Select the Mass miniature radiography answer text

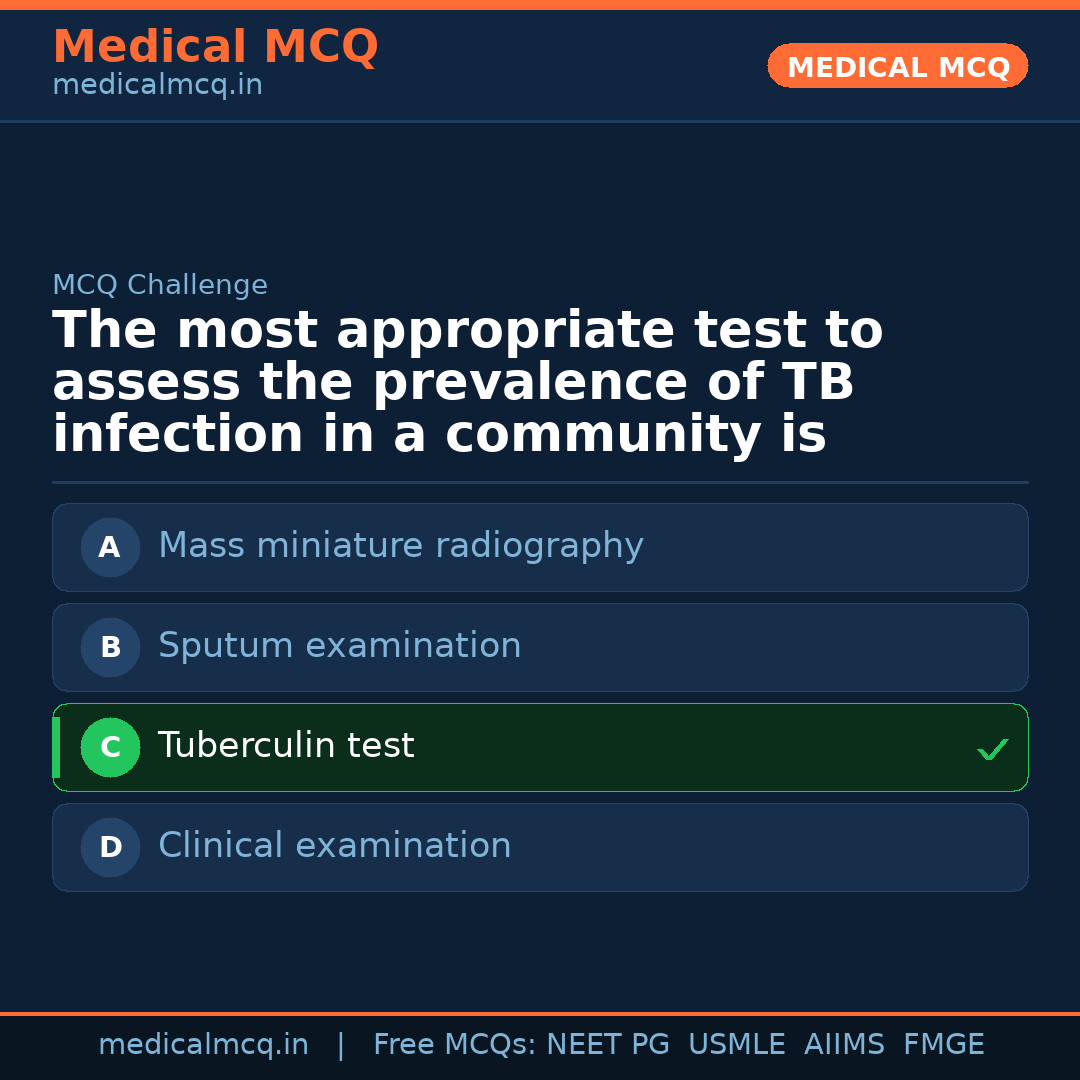[400, 546]
